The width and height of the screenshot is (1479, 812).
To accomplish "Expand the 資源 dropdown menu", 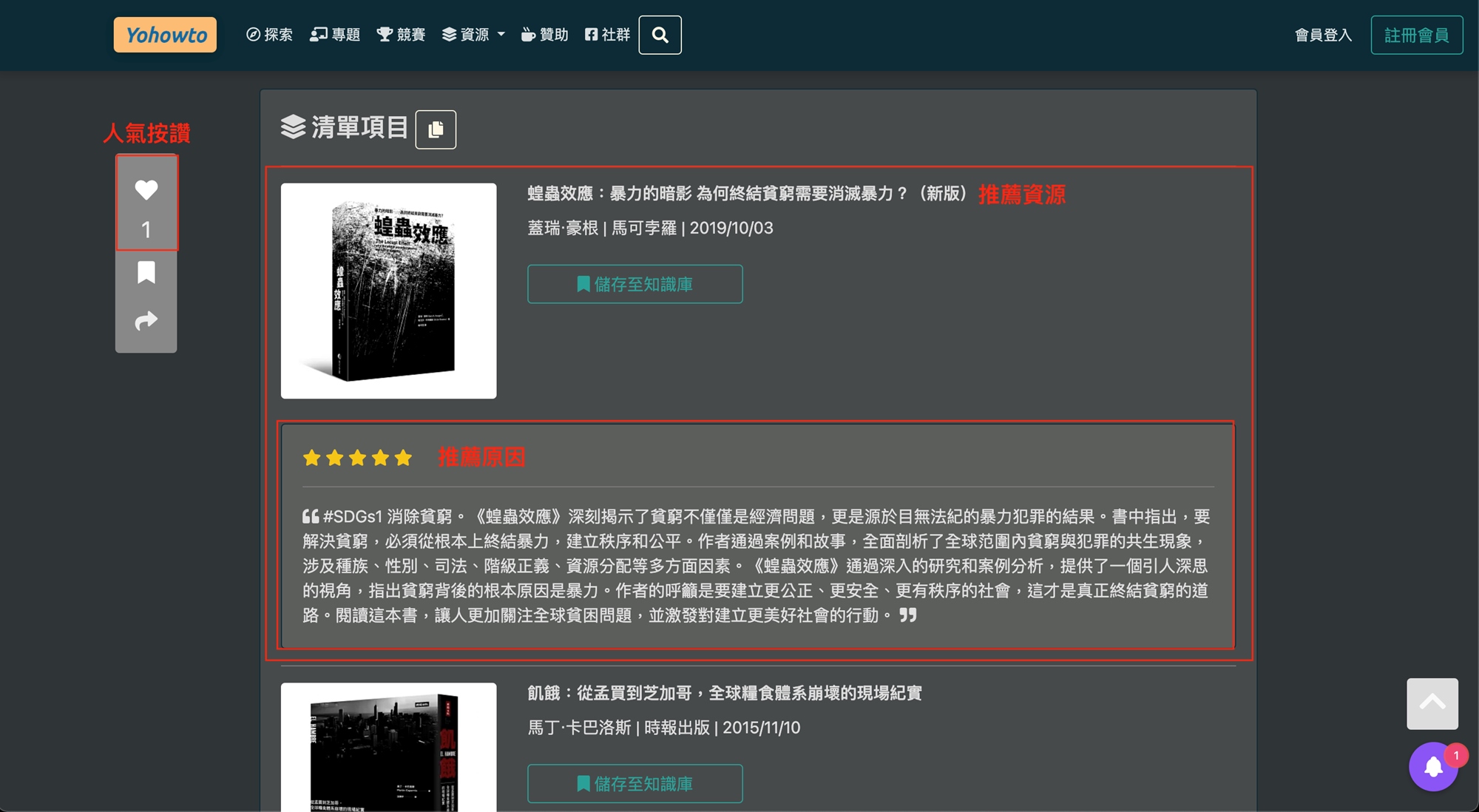I will pyautogui.click(x=473, y=35).
